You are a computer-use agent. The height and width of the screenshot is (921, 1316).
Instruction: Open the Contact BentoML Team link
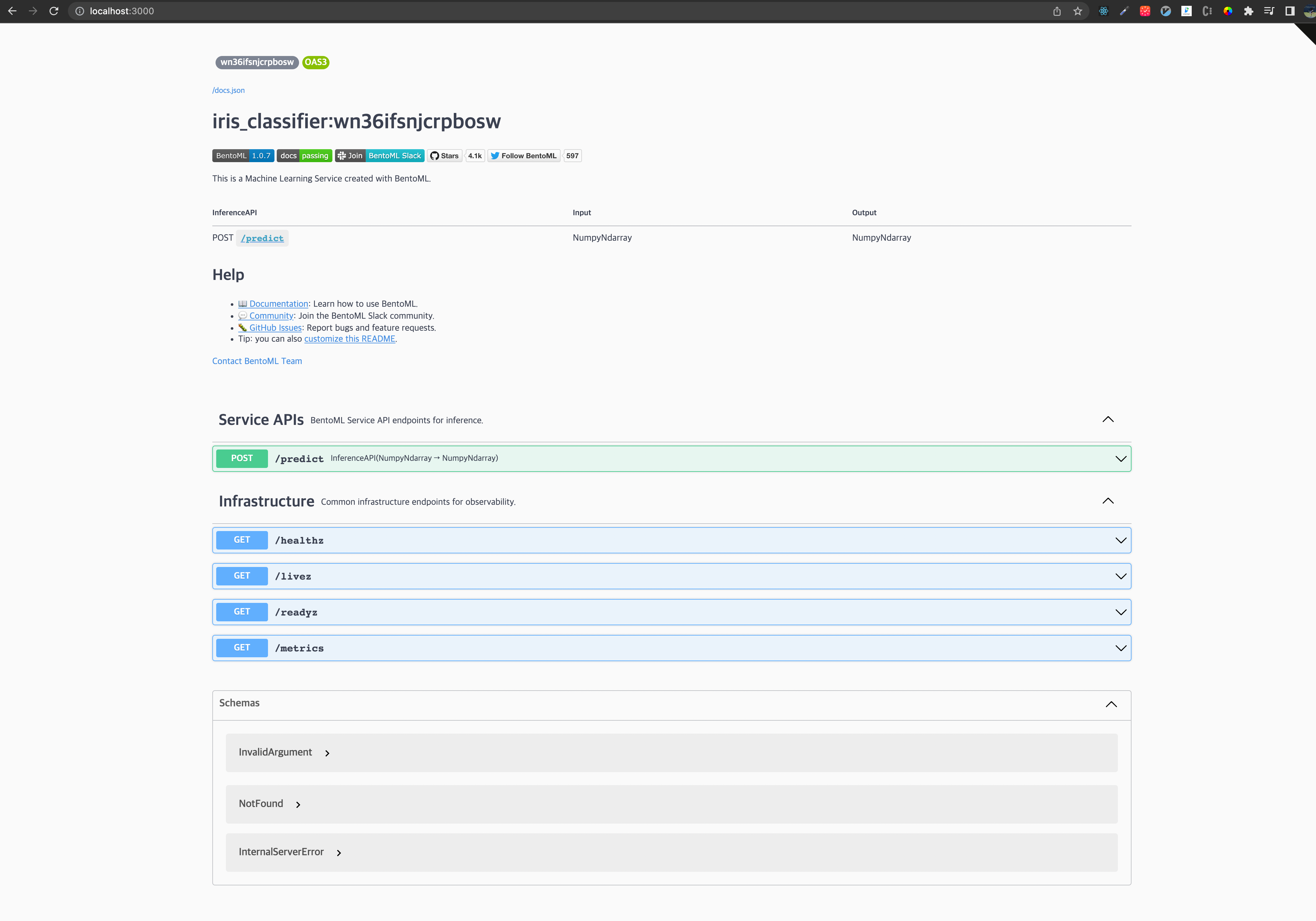[x=257, y=361]
